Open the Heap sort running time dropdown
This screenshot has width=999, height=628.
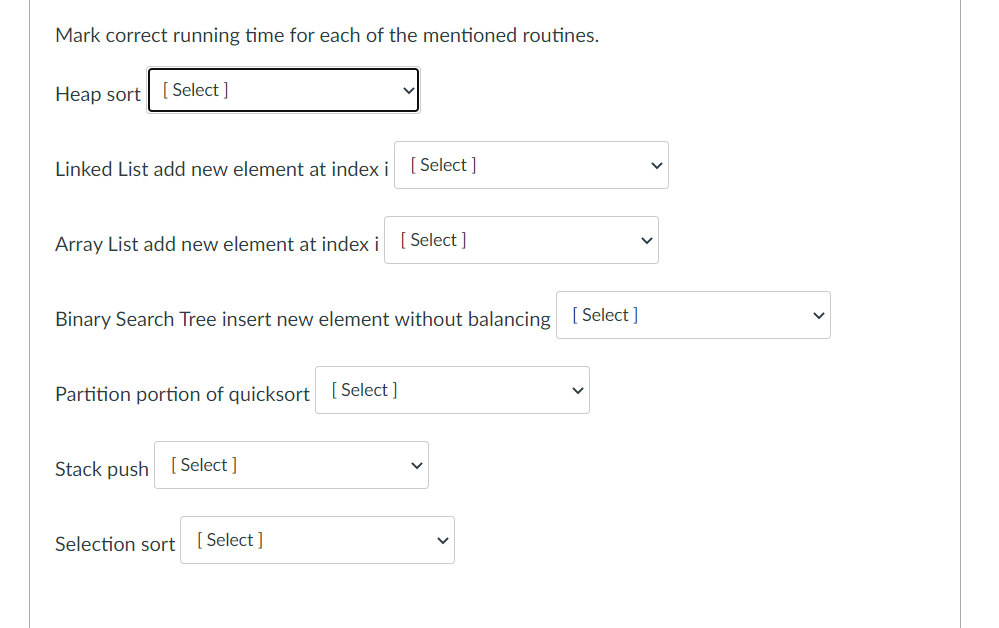click(283, 90)
